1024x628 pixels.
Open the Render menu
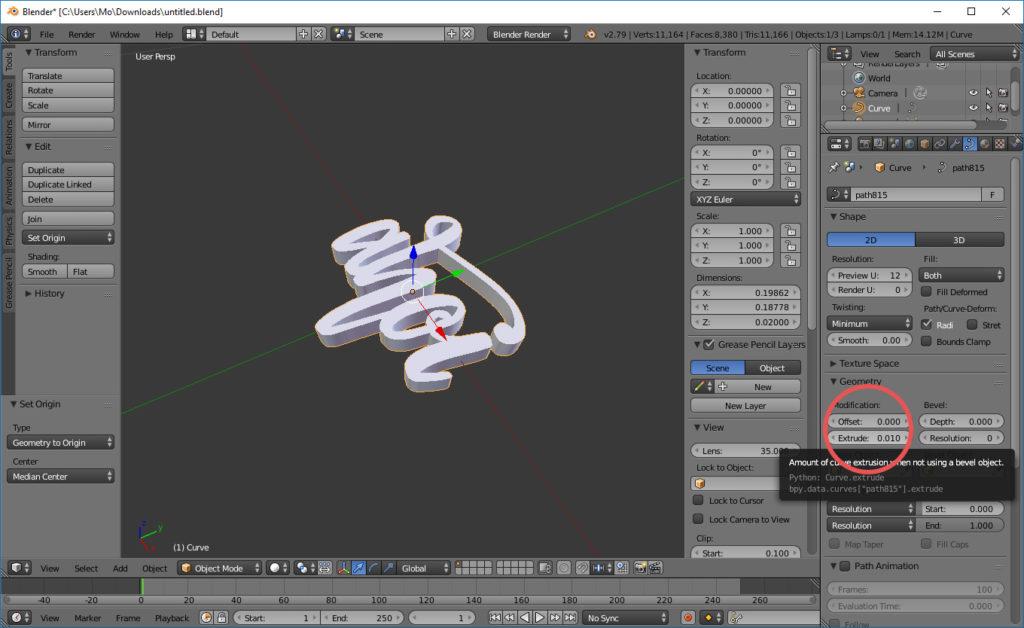pyautogui.click(x=82, y=34)
